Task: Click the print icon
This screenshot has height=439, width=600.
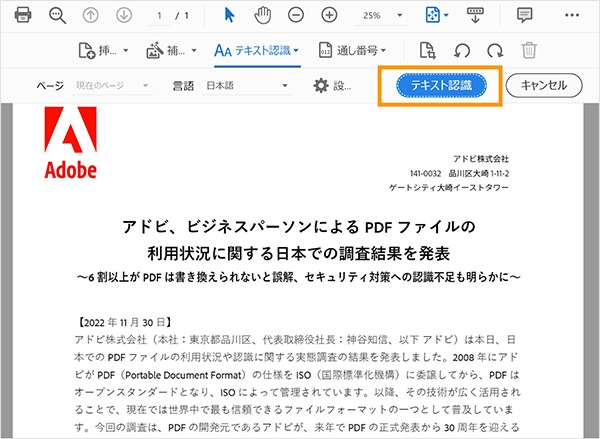Action: (23, 15)
